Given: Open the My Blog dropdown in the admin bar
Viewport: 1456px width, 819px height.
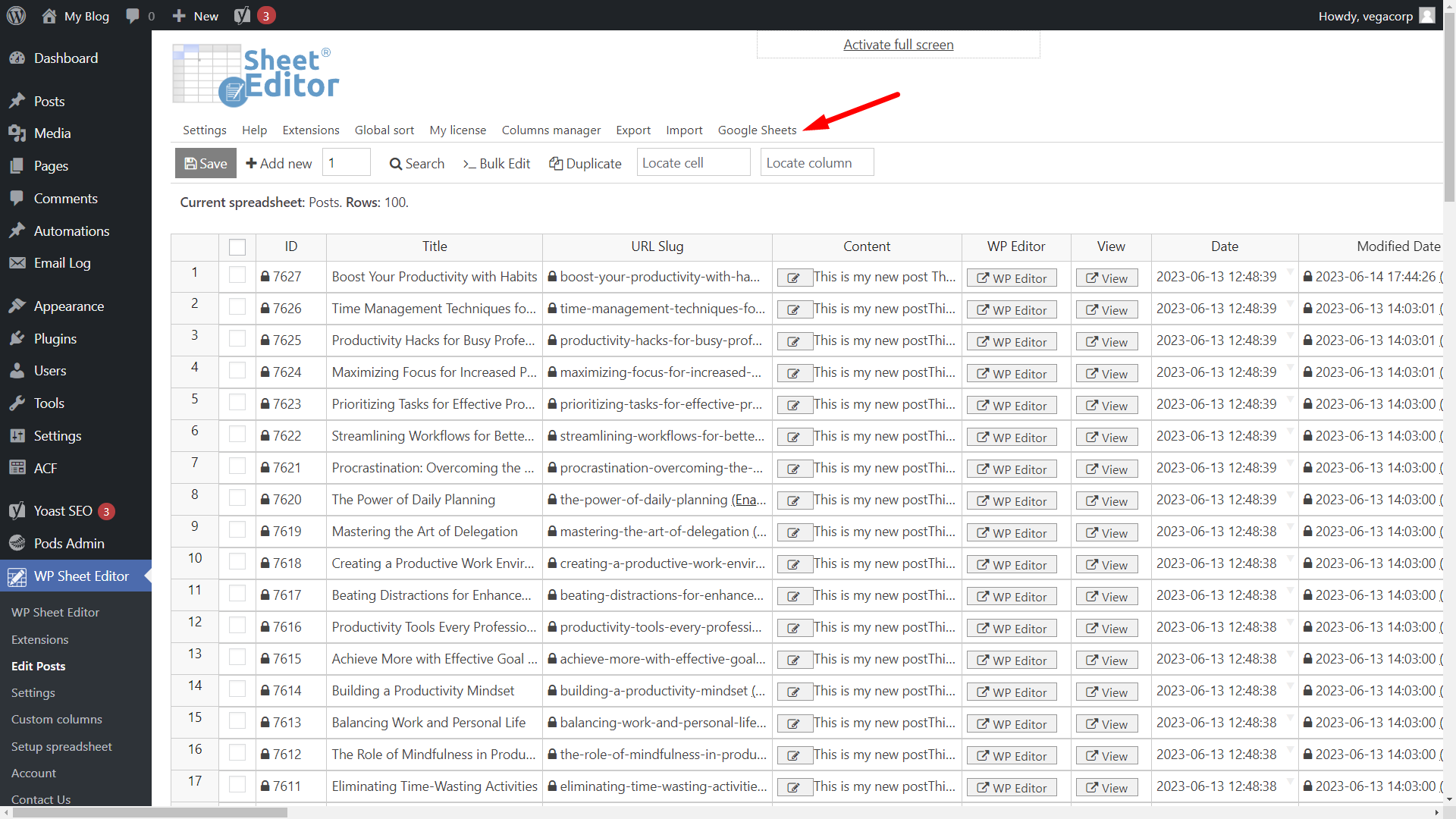Looking at the screenshot, I should click(74, 15).
